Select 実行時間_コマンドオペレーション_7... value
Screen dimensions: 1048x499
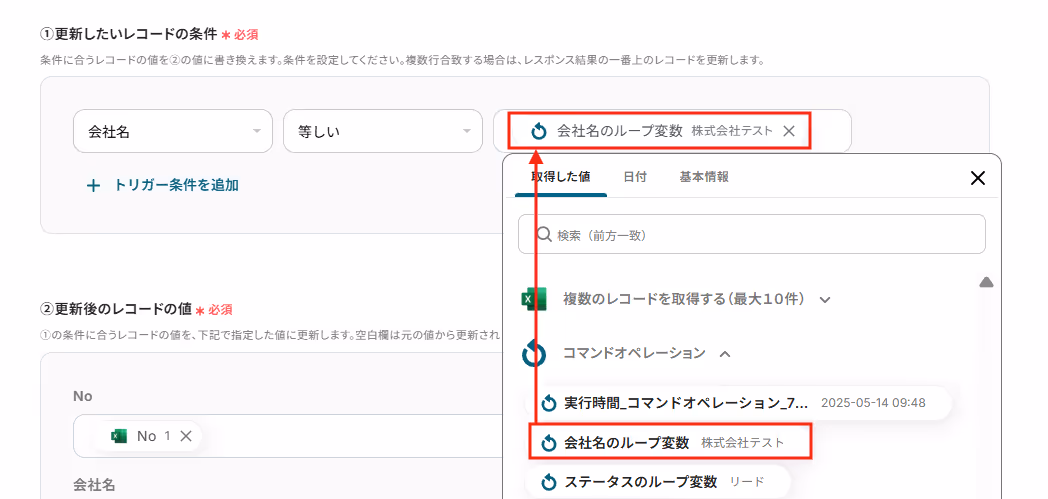click(738, 403)
